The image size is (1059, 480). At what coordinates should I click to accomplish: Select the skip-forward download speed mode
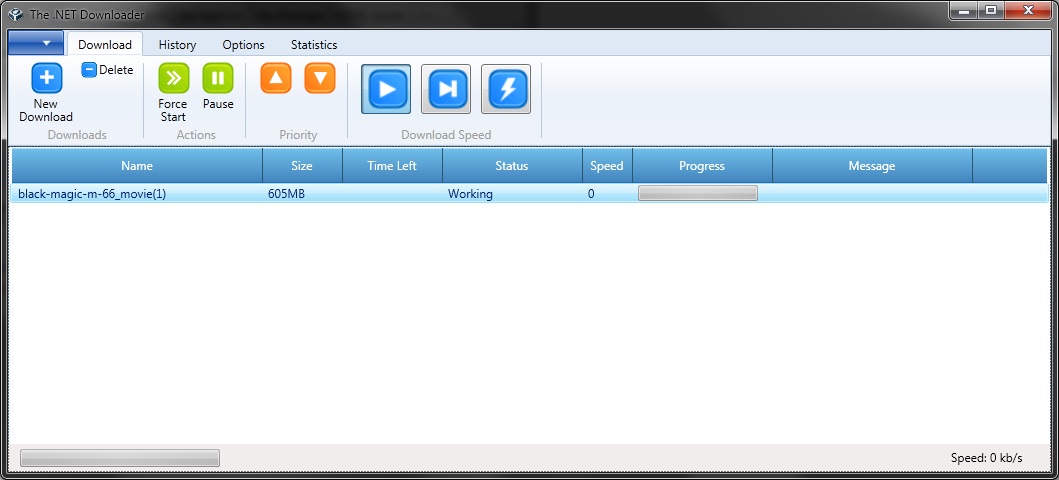click(446, 89)
